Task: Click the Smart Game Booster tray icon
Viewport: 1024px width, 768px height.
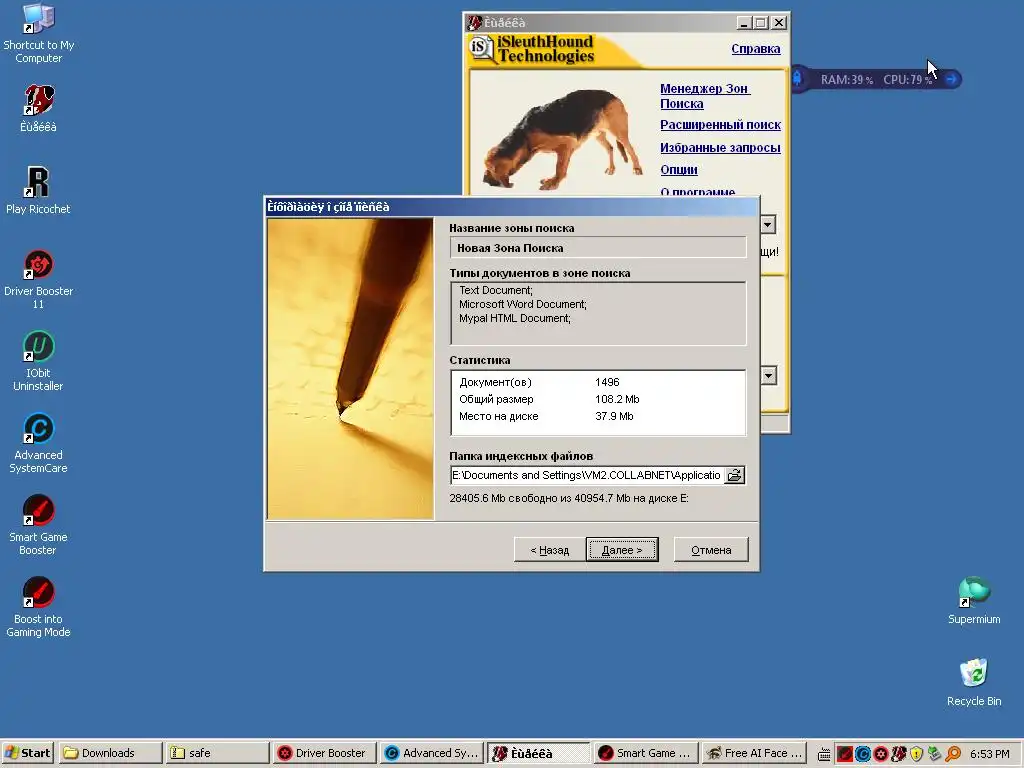Action: tap(844, 754)
